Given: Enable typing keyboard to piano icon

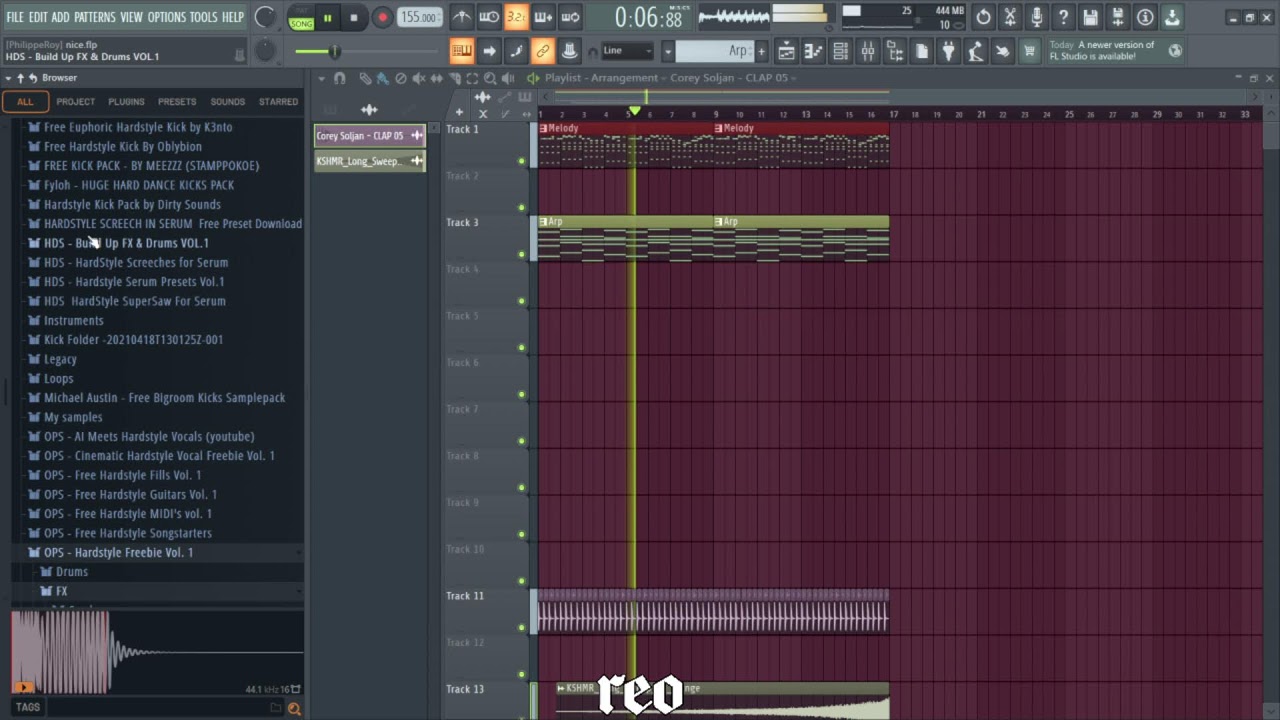Looking at the screenshot, I should click(462, 51).
